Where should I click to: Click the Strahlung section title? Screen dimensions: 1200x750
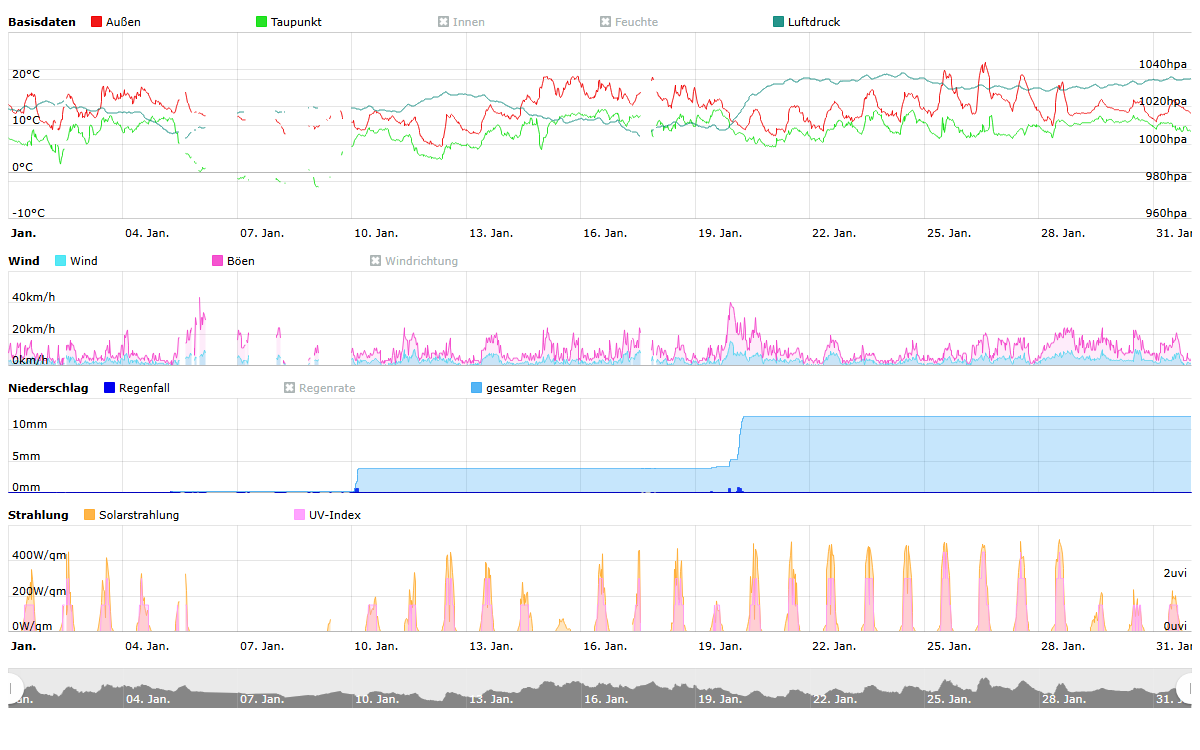click(x=38, y=515)
